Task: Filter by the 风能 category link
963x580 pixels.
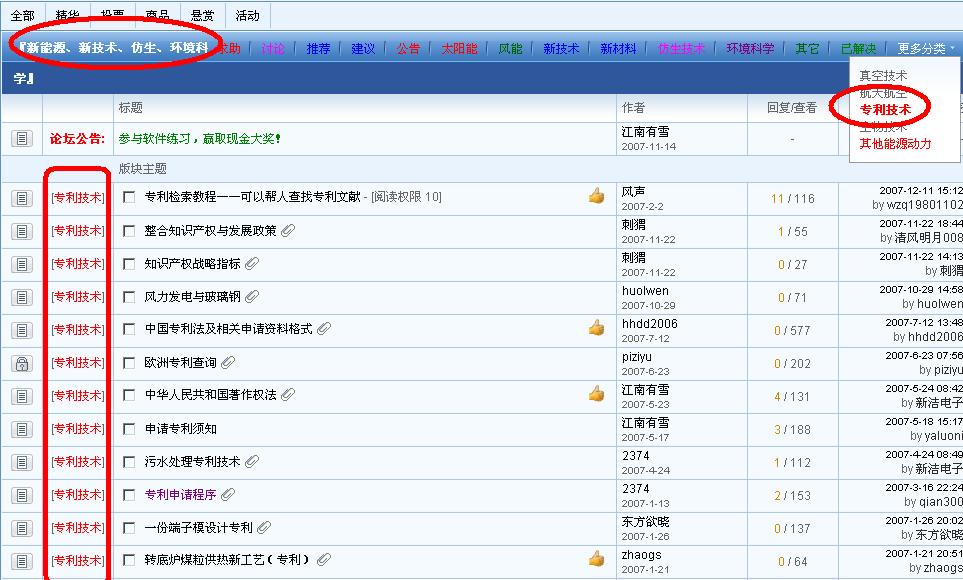Action: pos(510,49)
